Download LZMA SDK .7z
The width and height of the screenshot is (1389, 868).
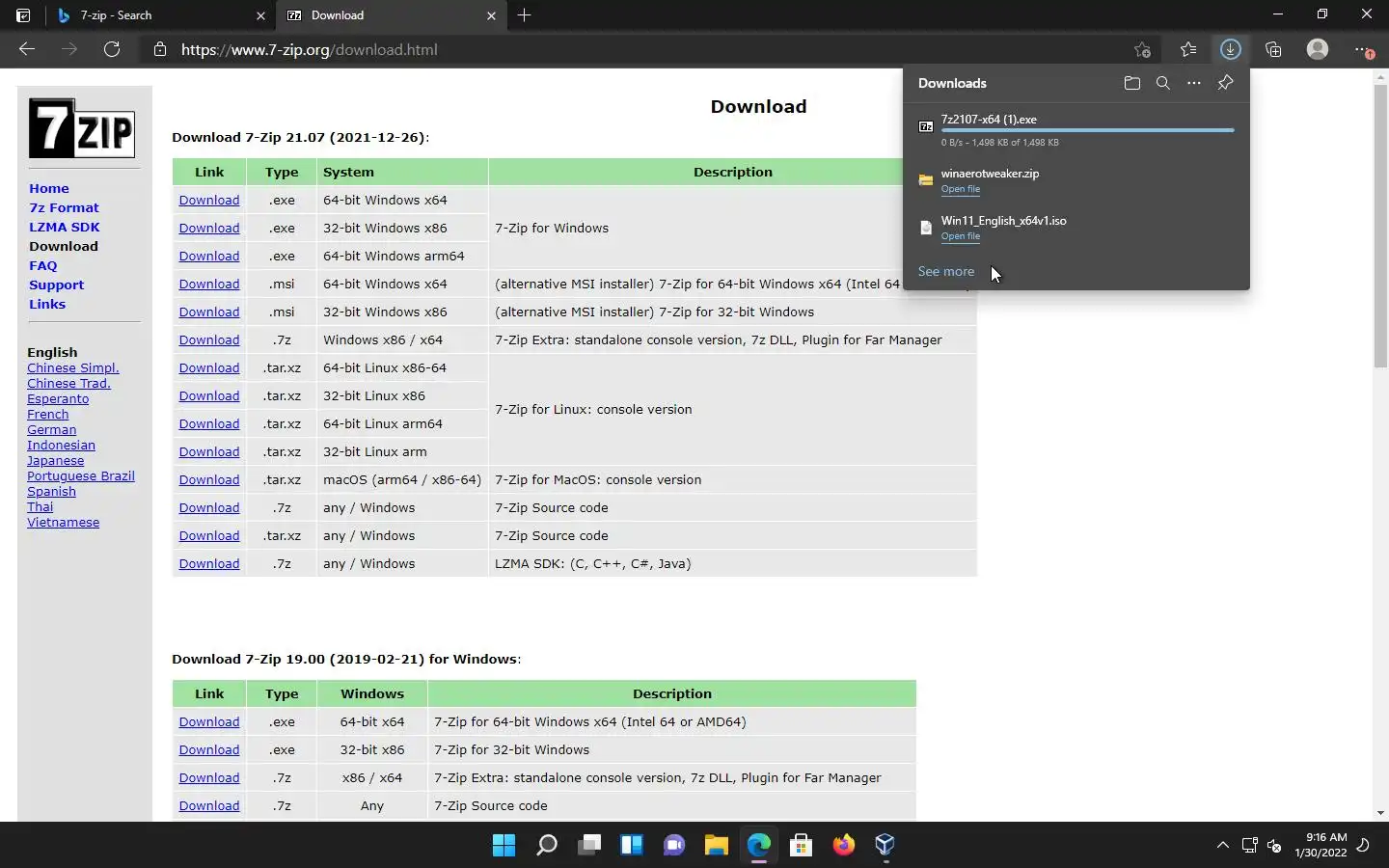tap(209, 564)
